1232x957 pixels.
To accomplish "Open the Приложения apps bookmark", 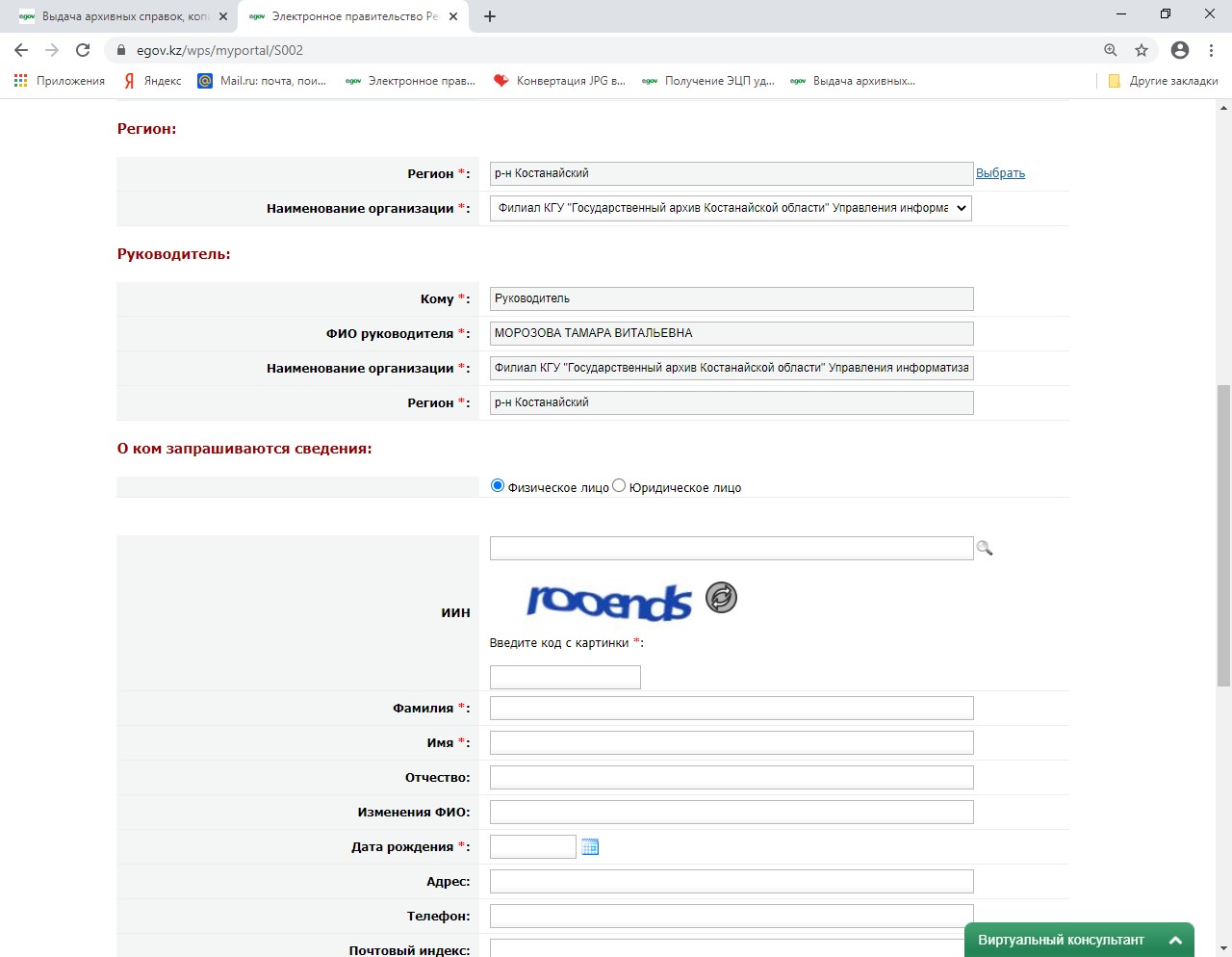I will click(60, 81).
